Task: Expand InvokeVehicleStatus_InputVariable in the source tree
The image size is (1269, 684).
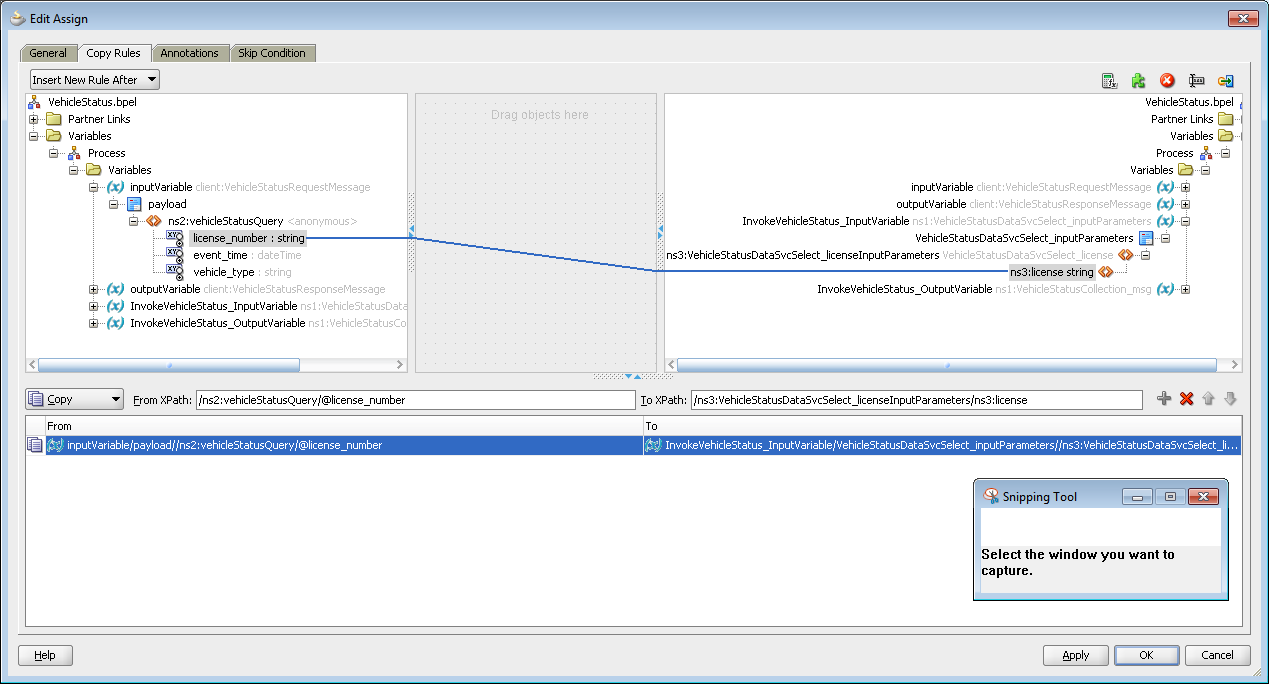Action: (94, 306)
